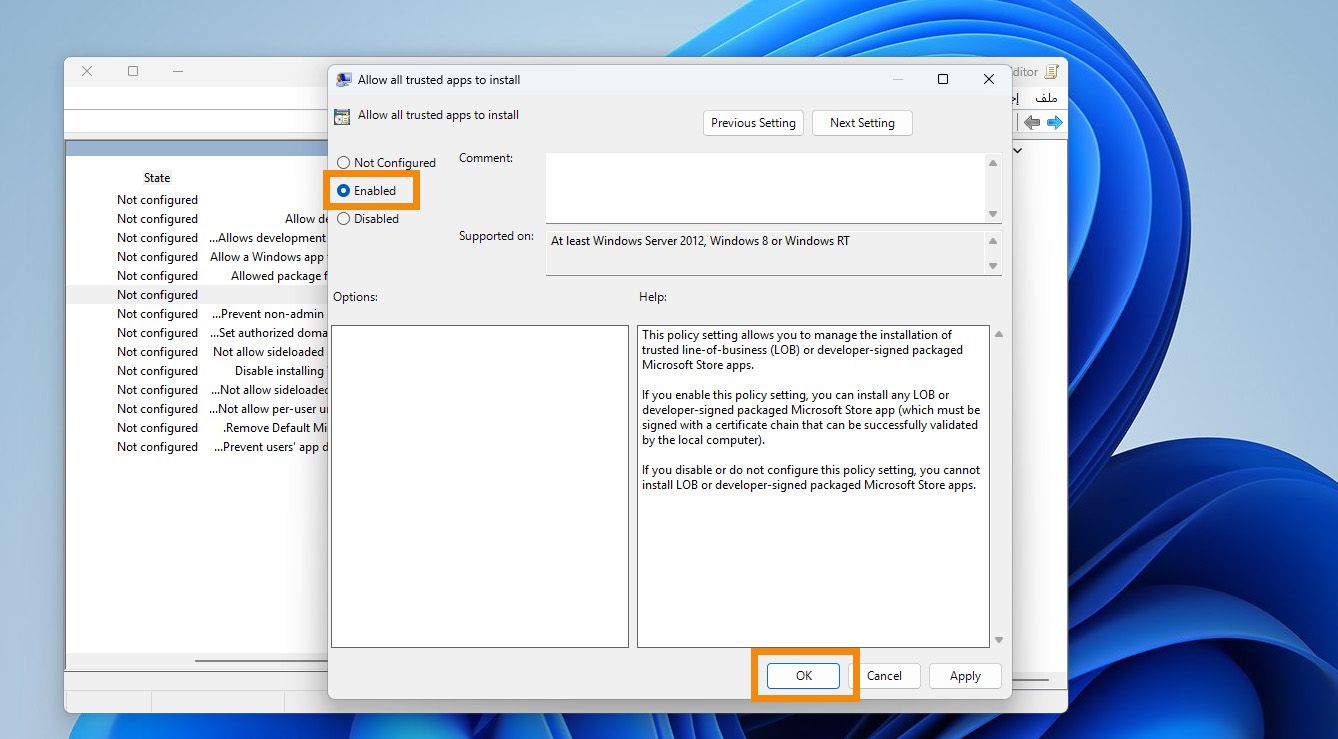
Task: Open the dialog's title bar system icon
Action: tap(344, 80)
